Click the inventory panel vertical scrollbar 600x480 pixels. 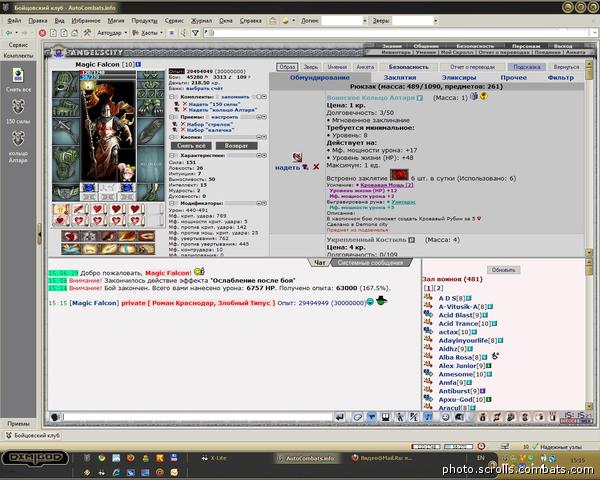[589, 158]
